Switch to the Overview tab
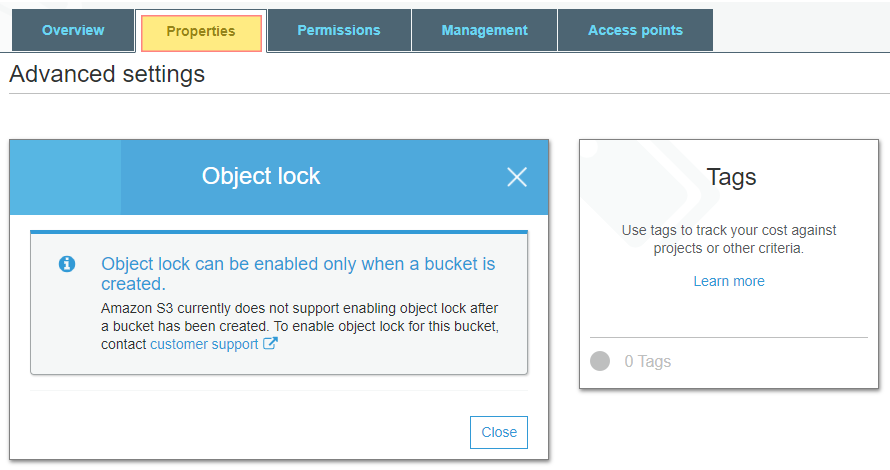890x470 pixels. pos(73,31)
